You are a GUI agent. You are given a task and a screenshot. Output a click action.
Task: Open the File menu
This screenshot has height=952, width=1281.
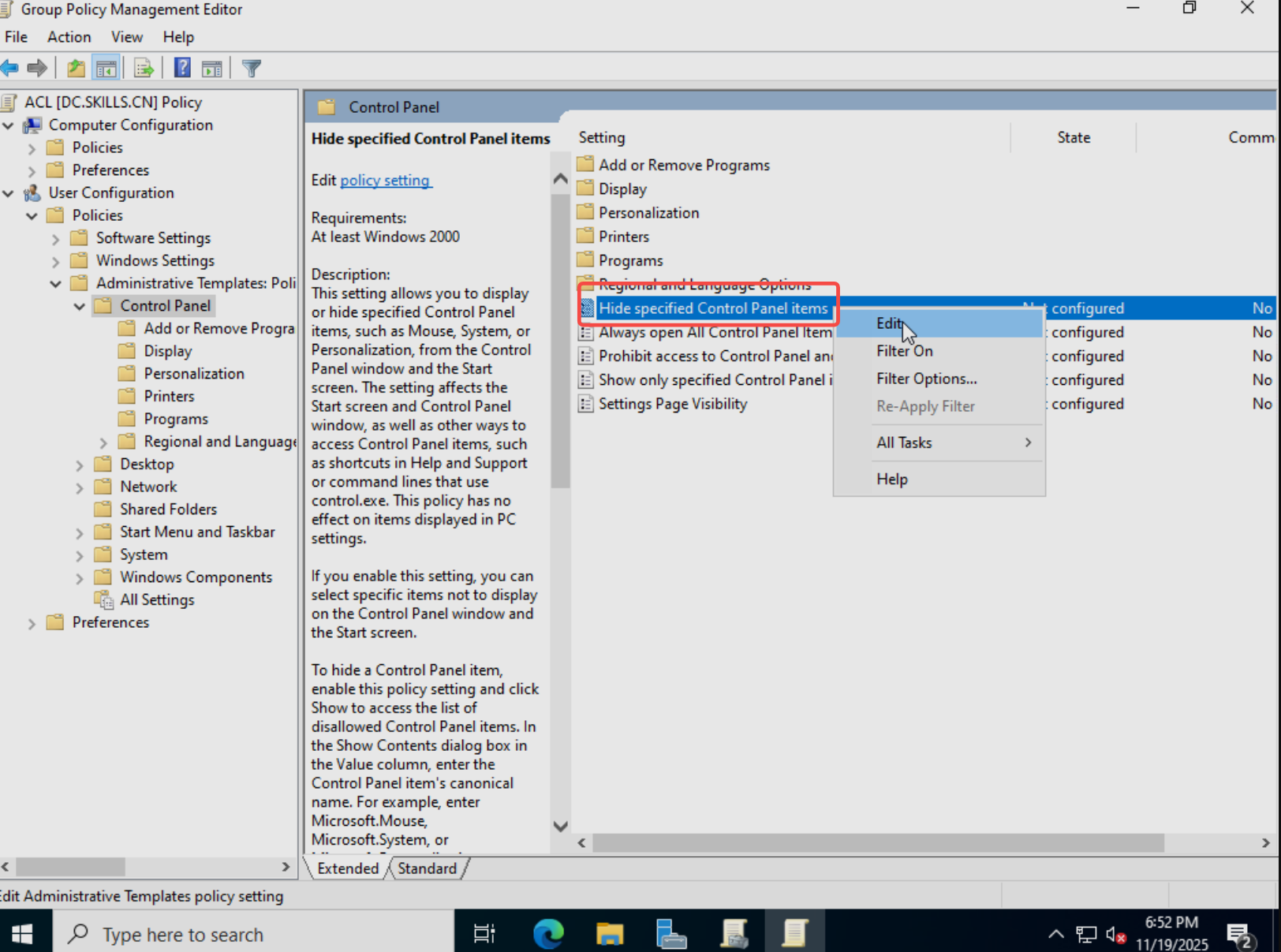16,37
